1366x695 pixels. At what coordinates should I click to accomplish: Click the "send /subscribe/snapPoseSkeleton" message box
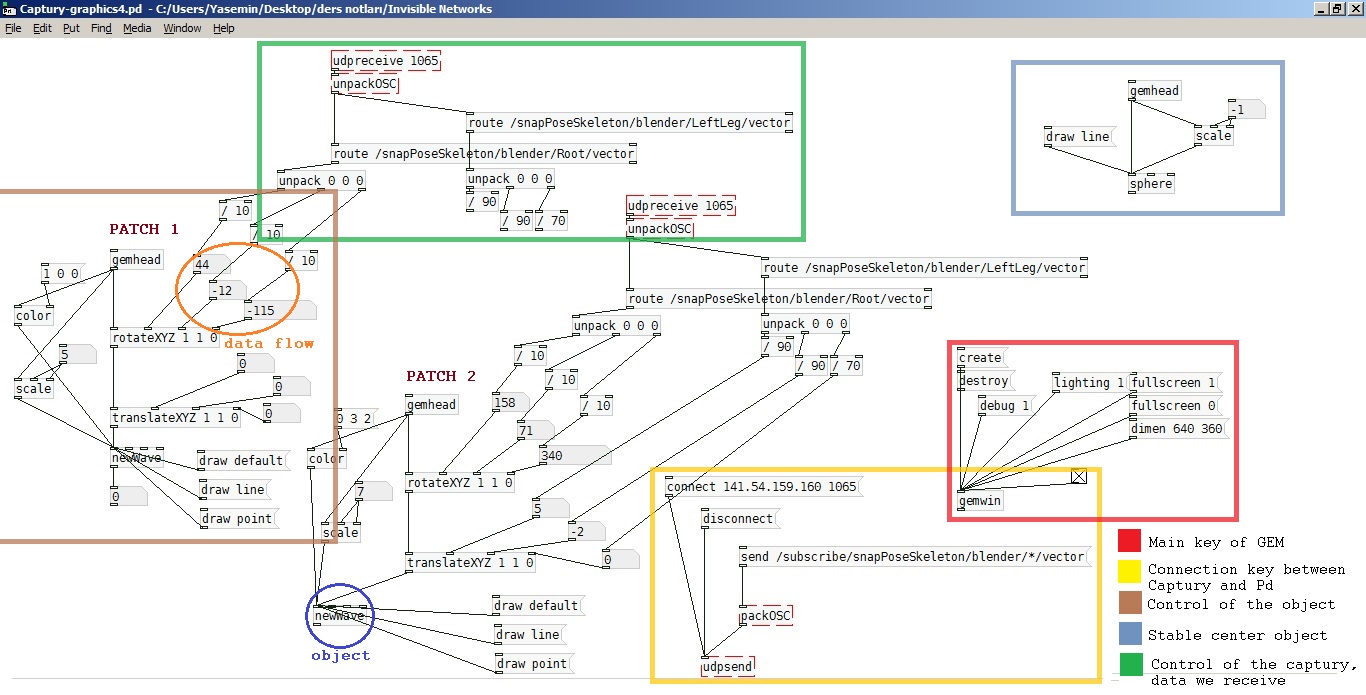pyautogui.click(x=912, y=556)
